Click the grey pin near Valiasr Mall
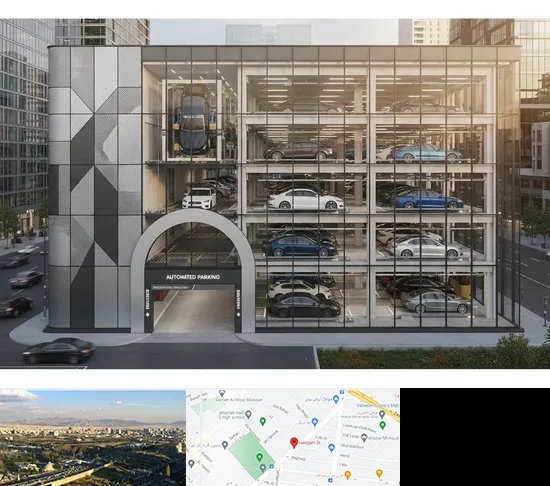The width and height of the screenshot is (550, 486). (382, 414)
